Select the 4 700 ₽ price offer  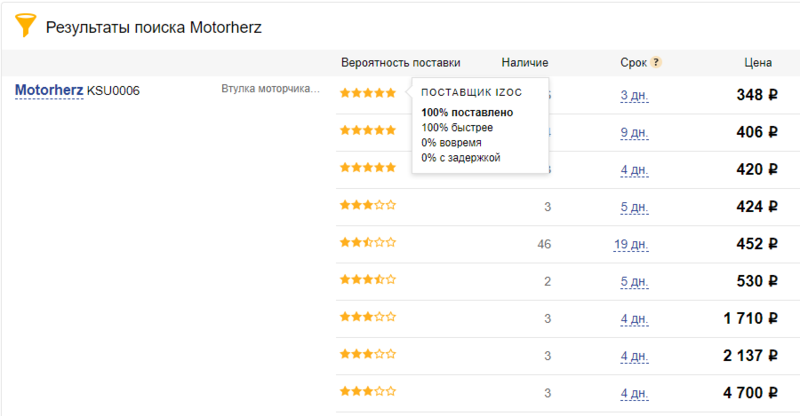point(745,392)
